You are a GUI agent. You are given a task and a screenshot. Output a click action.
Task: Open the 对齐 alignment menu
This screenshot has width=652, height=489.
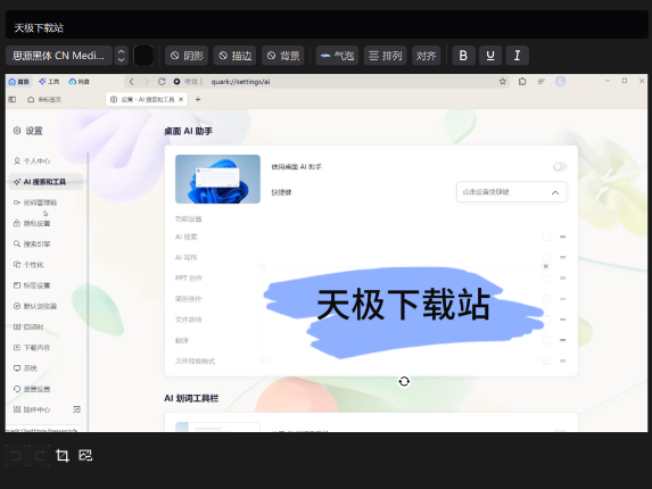click(426, 55)
